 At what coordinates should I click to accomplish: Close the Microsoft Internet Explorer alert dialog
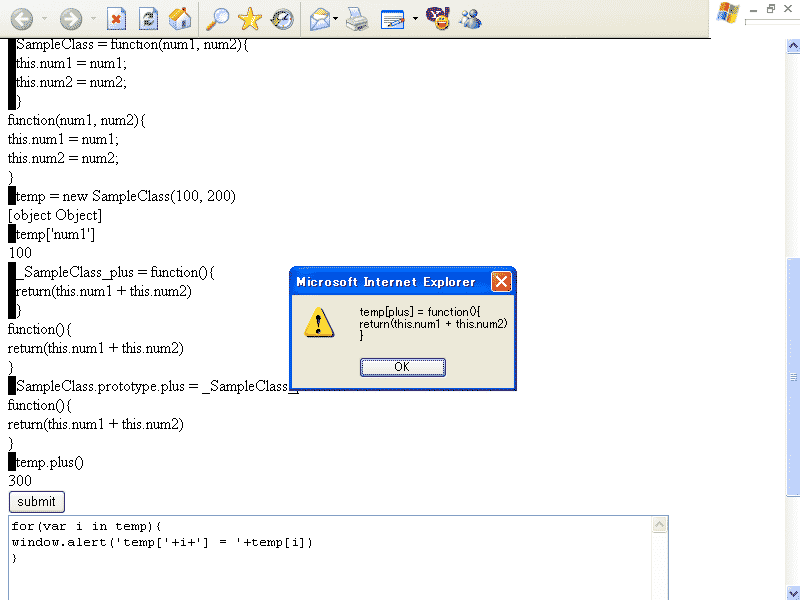point(501,282)
